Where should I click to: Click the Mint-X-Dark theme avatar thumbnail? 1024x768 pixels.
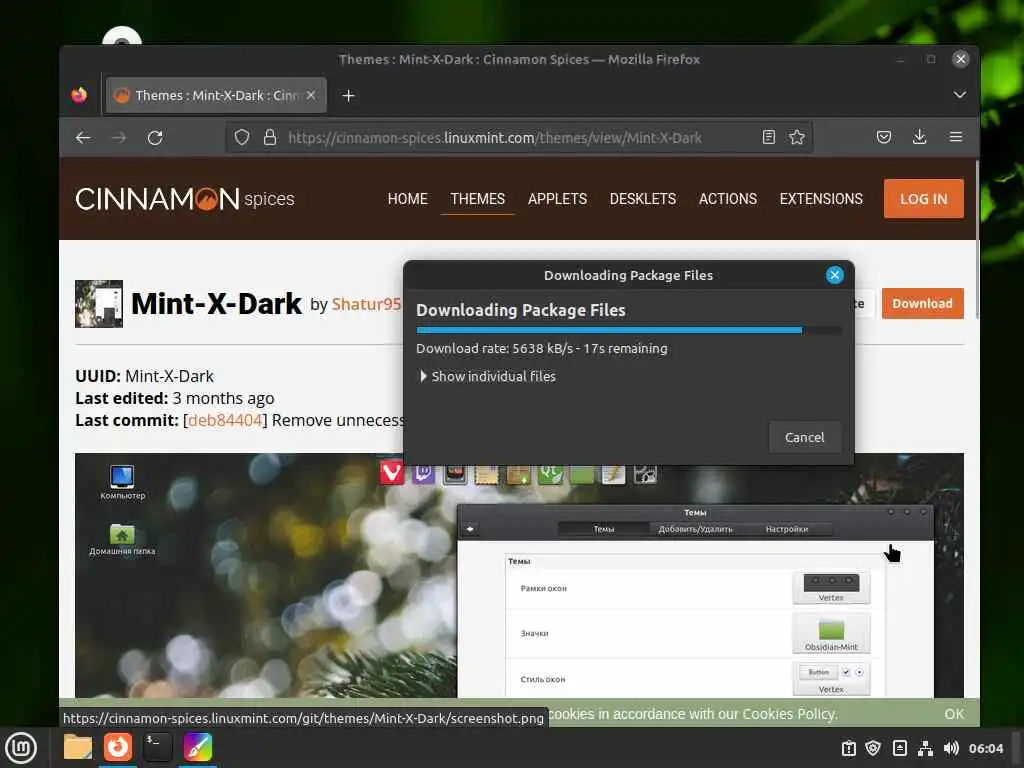click(99, 304)
